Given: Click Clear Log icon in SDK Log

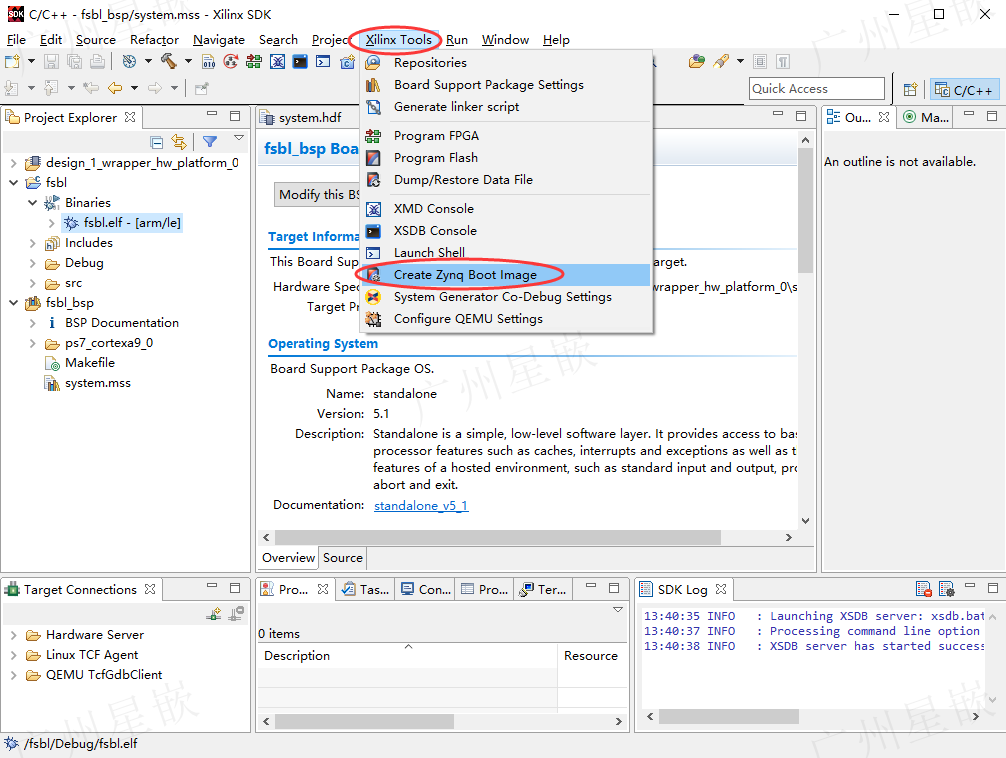Looking at the screenshot, I should (923, 589).
